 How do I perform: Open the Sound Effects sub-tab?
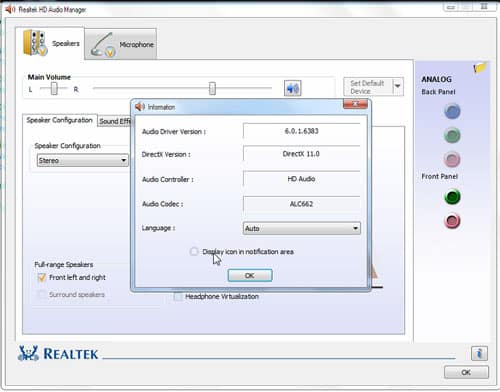click(115, 121)
